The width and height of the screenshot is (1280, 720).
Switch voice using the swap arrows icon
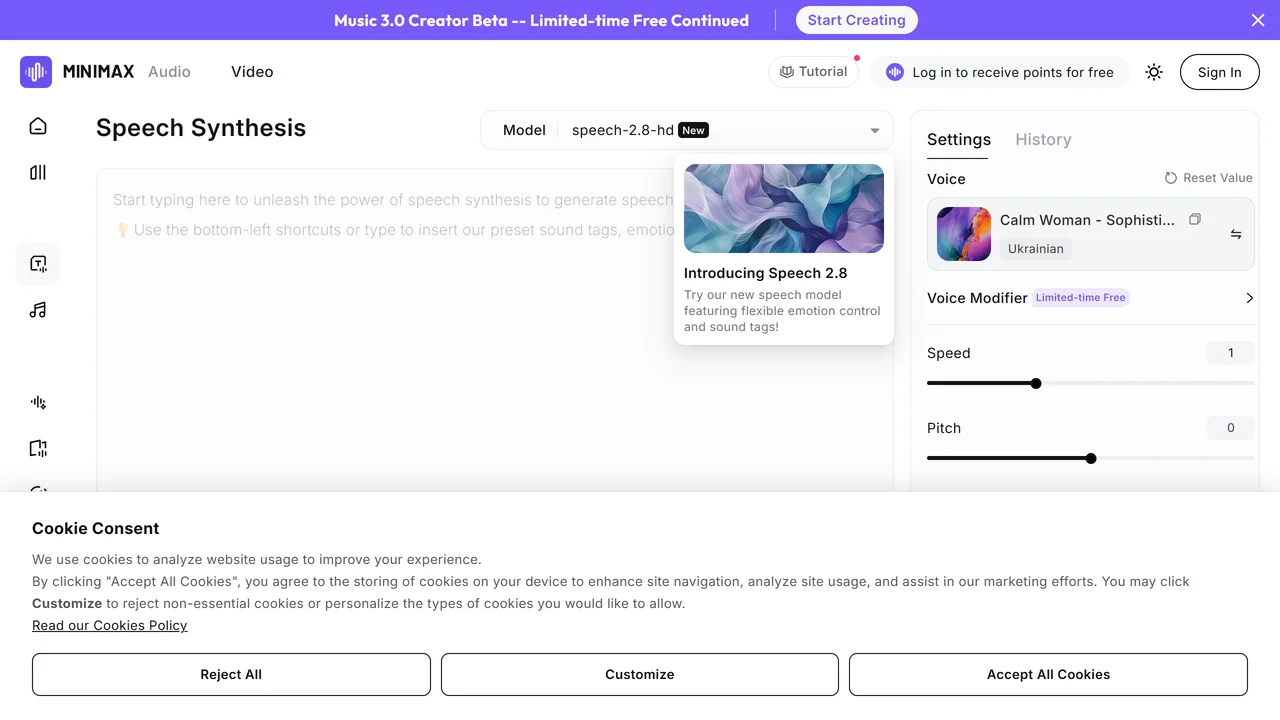click(x=1236, y=234)
